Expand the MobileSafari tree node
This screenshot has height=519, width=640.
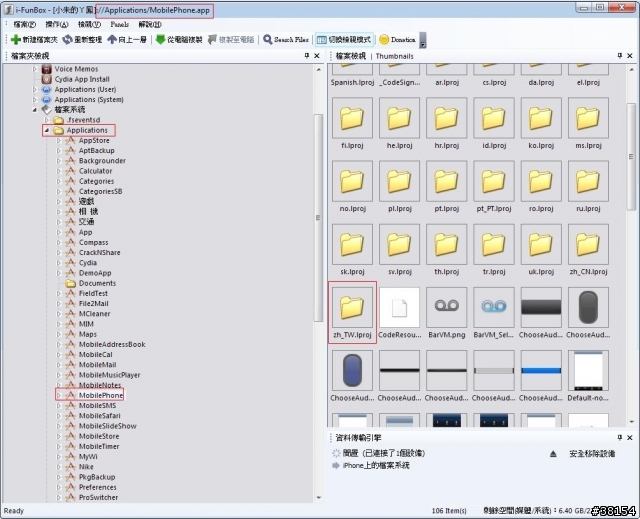tap(58, 416)
